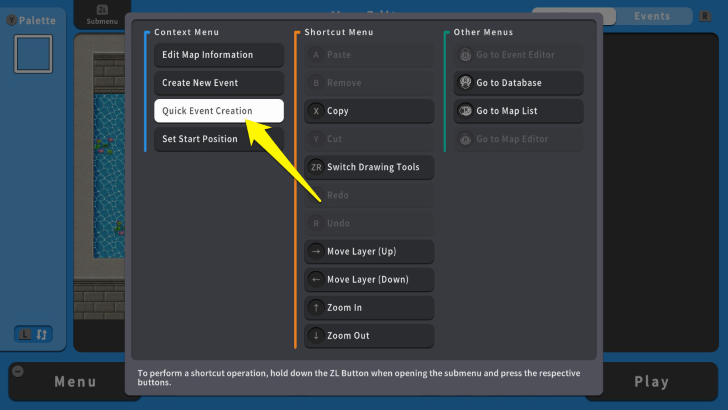Viewport: 728px width, 410px height.
Task: Choose Quick Event Creation
Action: point(219,111)
